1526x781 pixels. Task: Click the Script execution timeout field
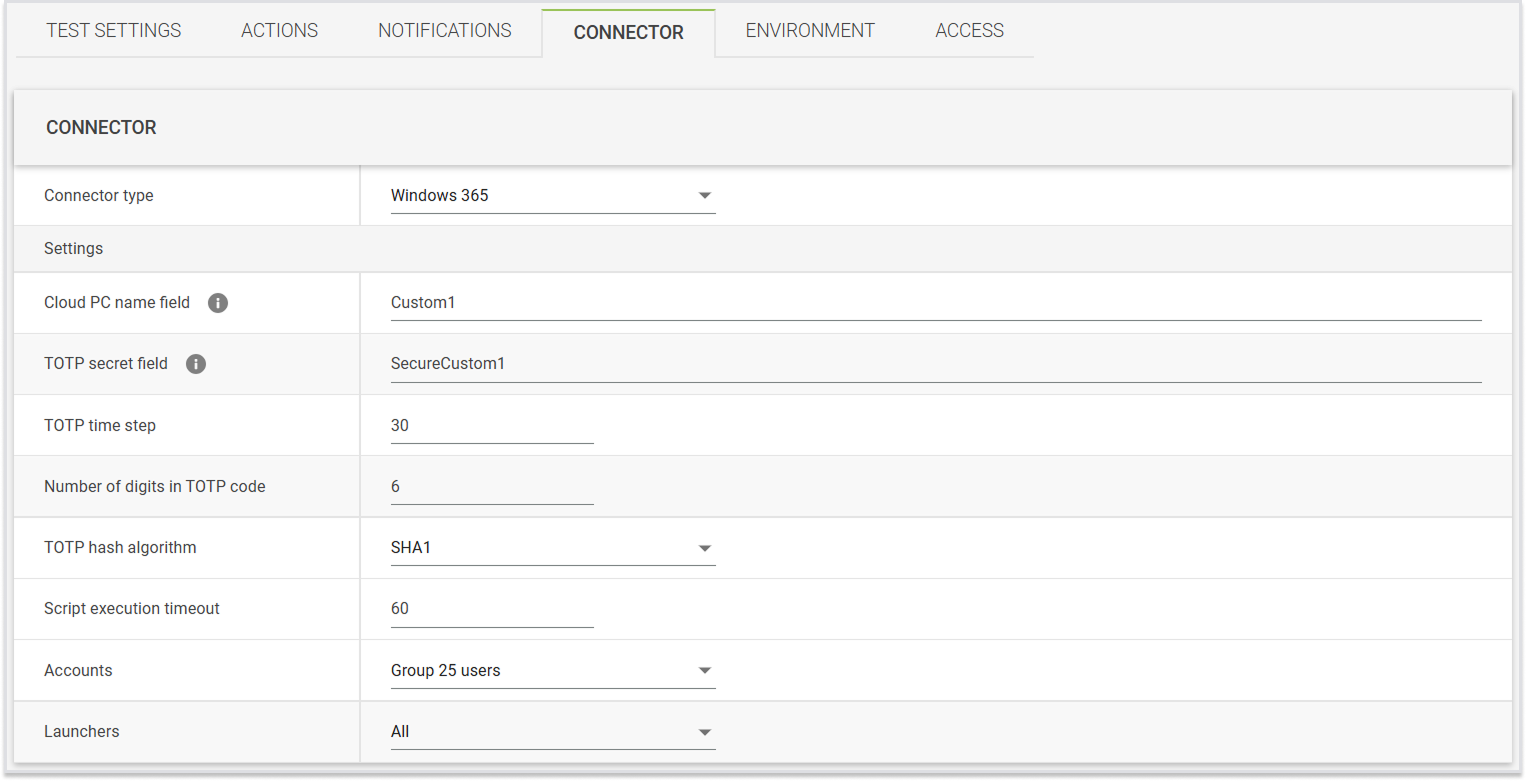(x=491, y=609)
